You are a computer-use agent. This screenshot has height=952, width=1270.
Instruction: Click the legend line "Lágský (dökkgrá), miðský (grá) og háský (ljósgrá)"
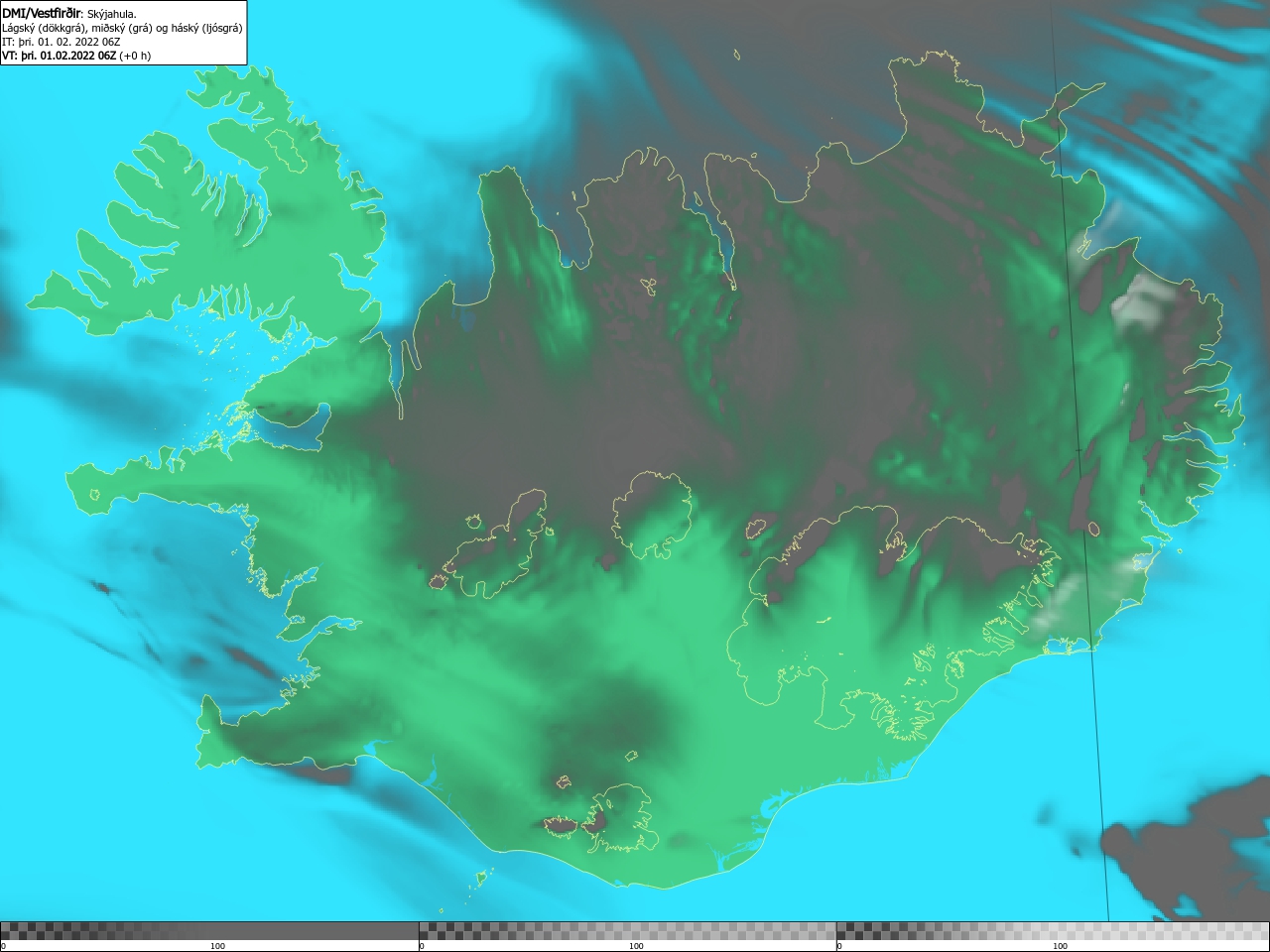click(122, 28)
